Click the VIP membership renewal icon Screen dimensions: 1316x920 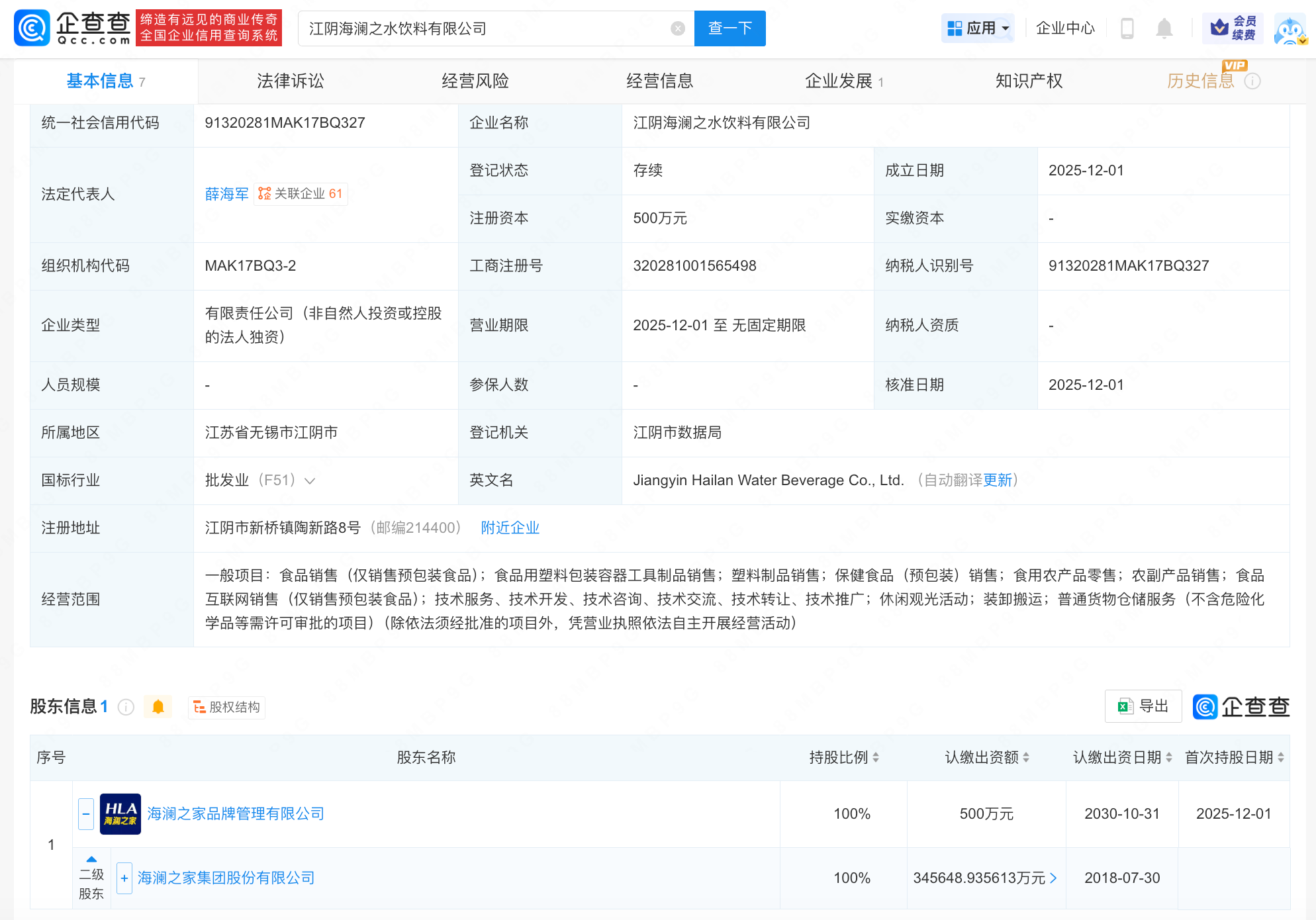[x=1233, y=28]
